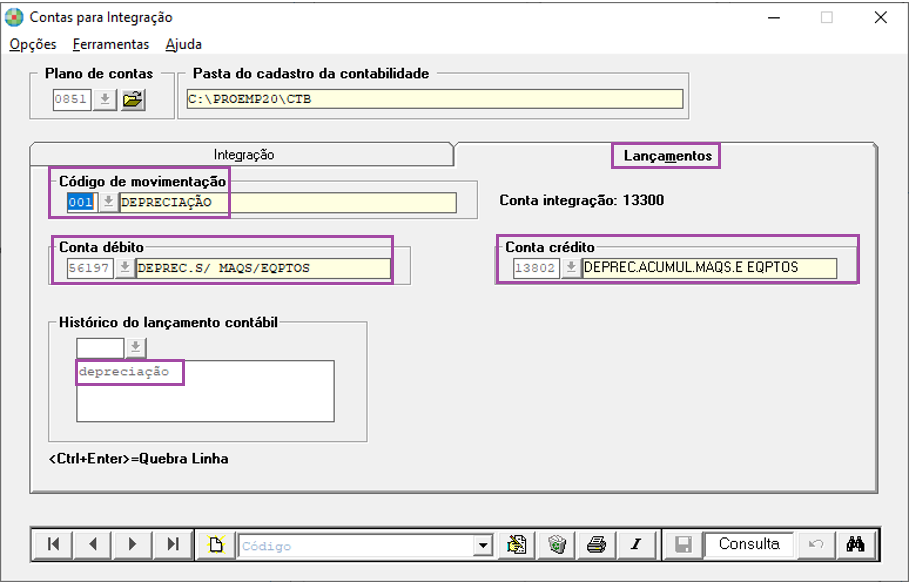Click the Consulta mode indicator
This screenshot has width=911, height=582.
pyautogui.click(x=749, y=544)
